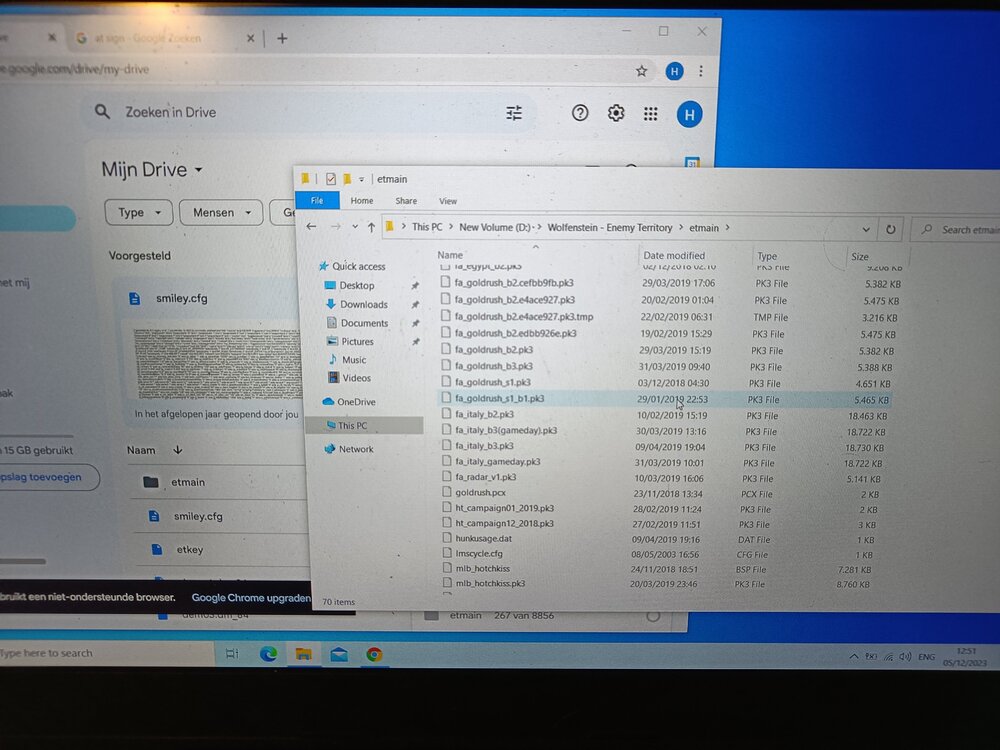
Task: Open network status in system tray
Action: coord(888,656)
